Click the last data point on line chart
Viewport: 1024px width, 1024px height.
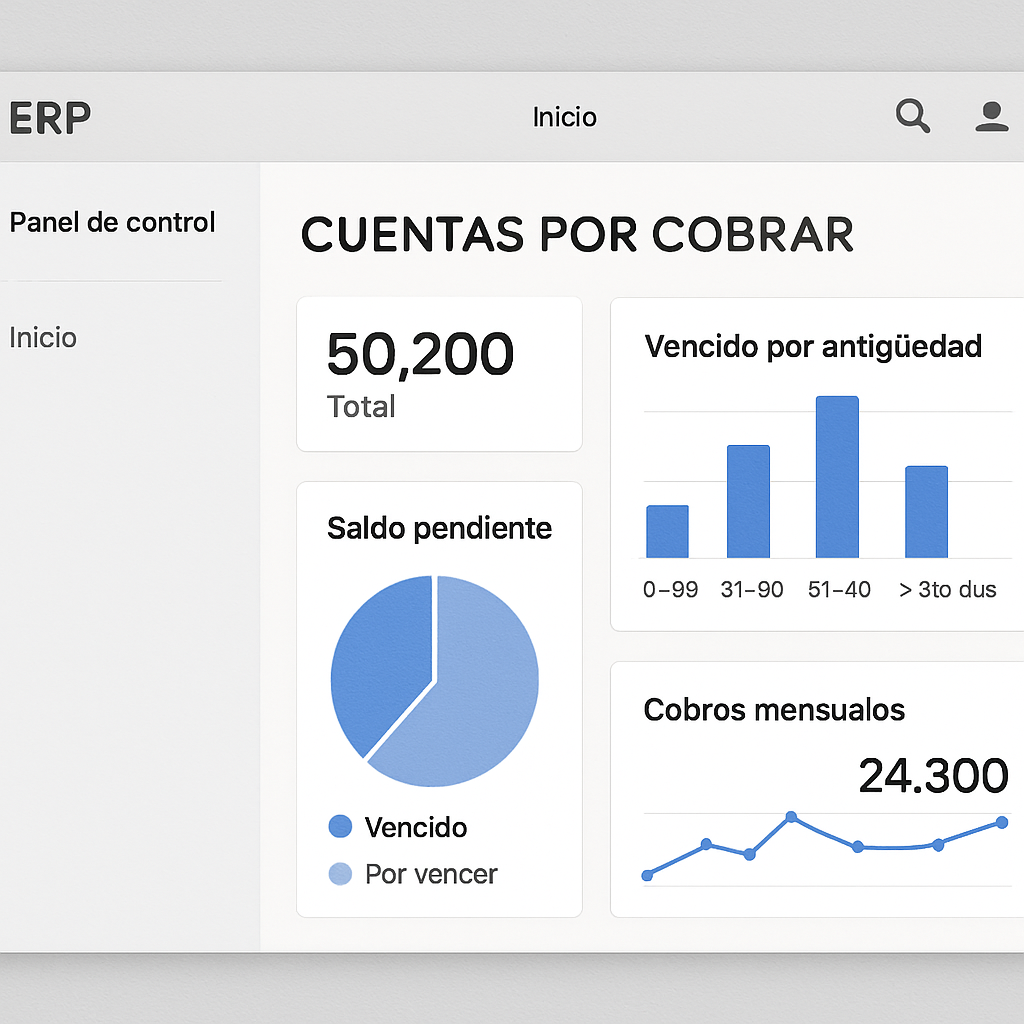tap(1001, 823)
